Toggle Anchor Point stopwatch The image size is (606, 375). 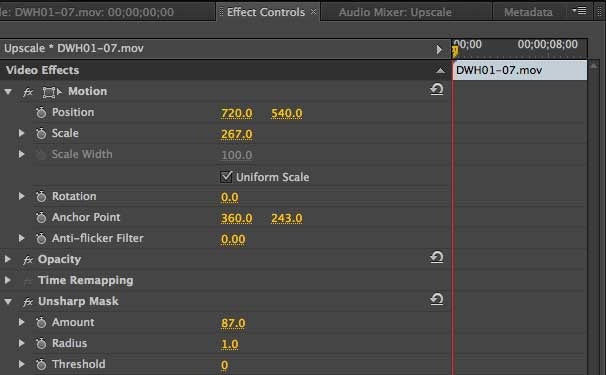point(41,218)
